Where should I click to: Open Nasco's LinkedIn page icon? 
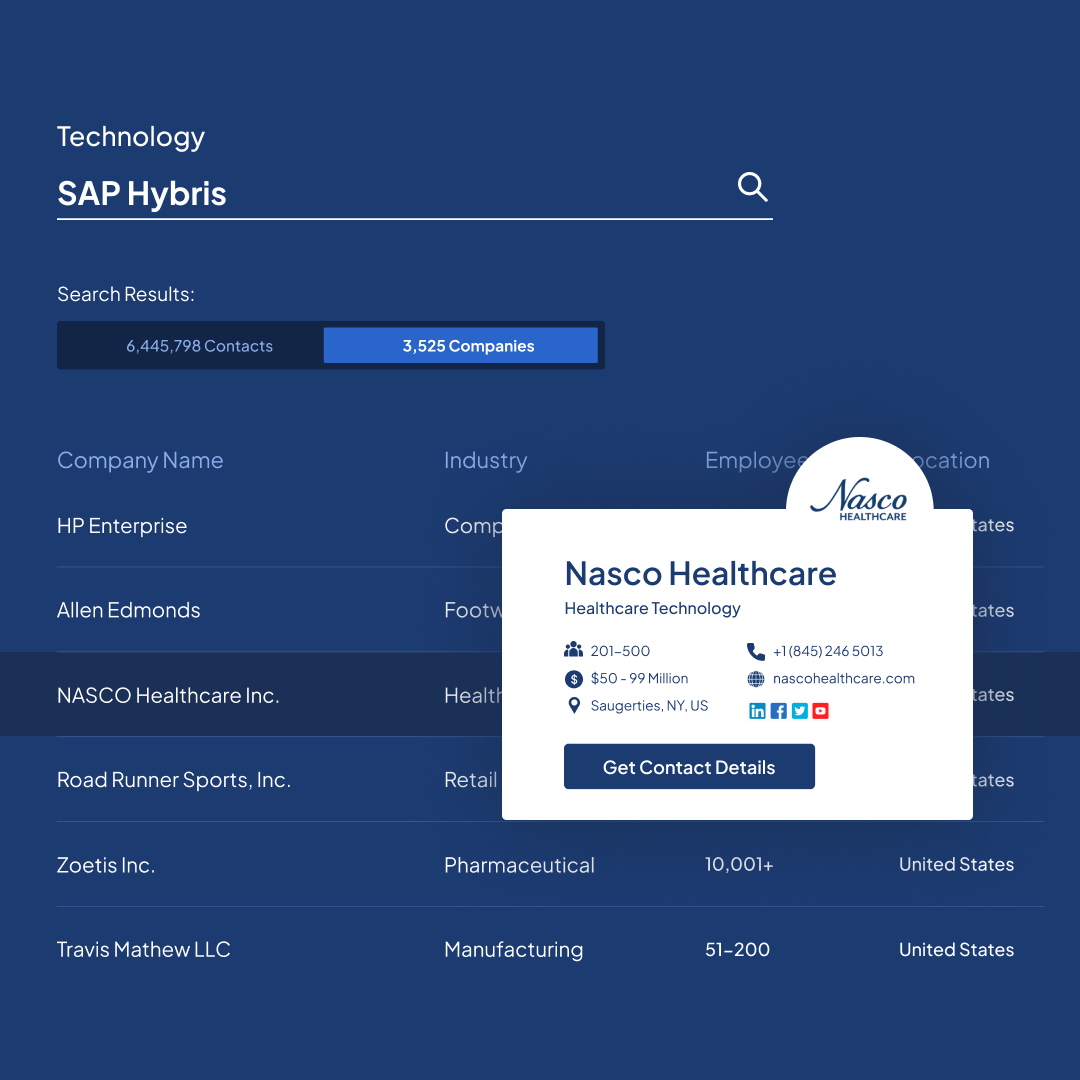tap(757, 711)
